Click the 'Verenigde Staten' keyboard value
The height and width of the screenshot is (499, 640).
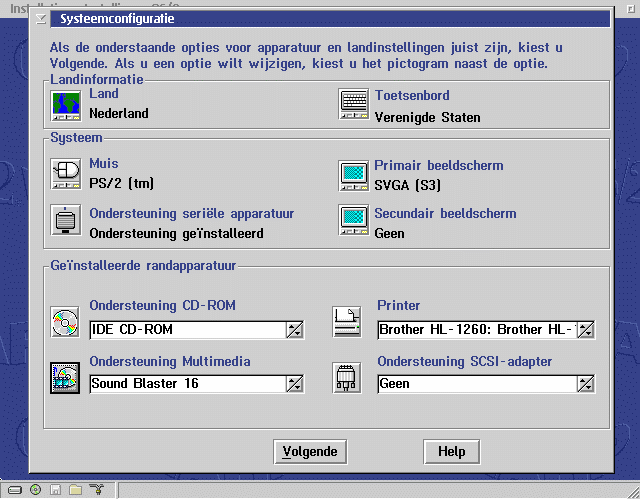tap(427, 118)
